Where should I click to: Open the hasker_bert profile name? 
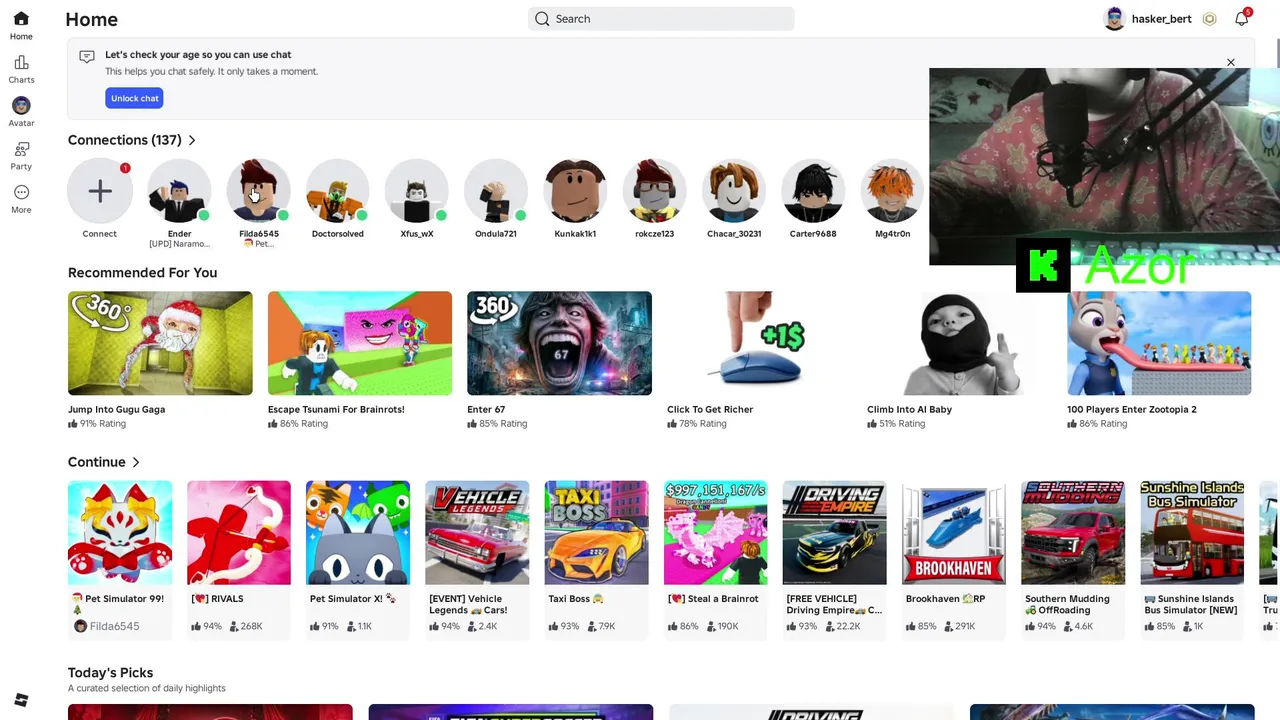[x=1162, y=19]
